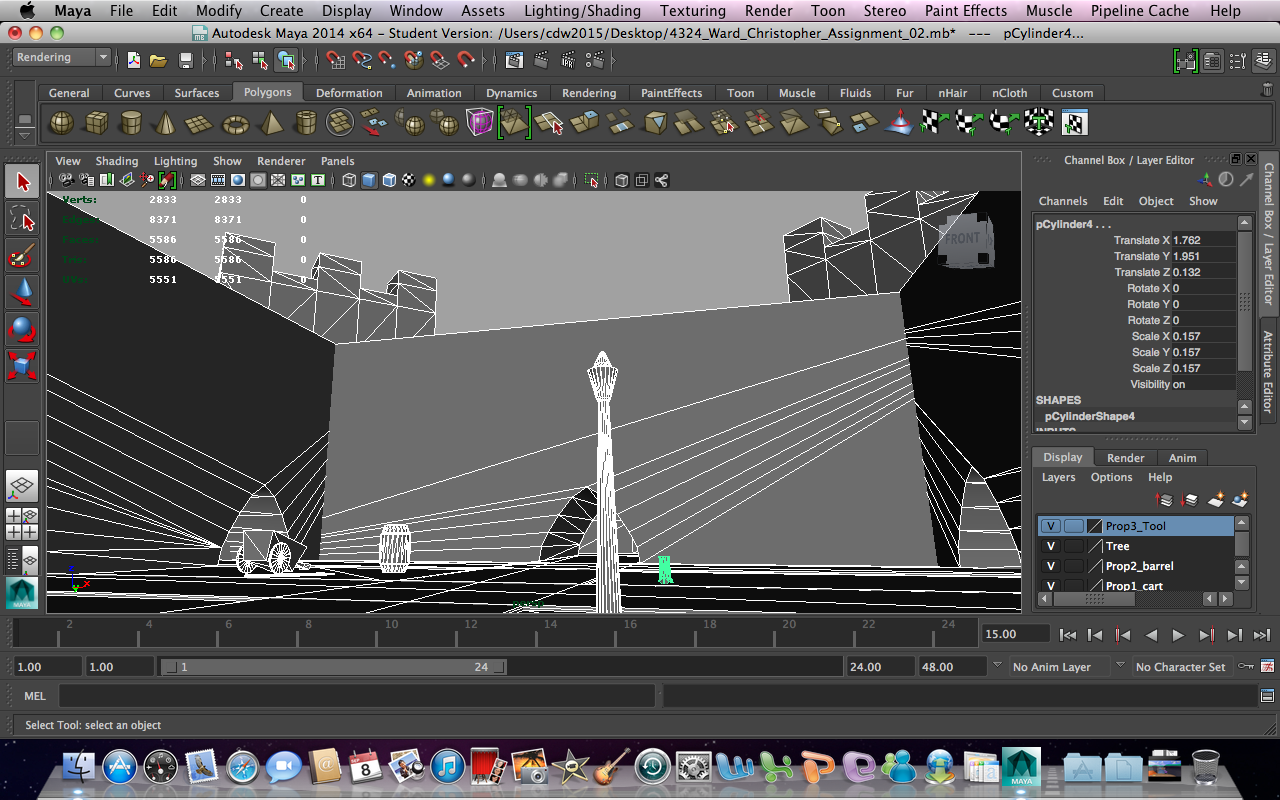The height and width of the screenshot is (800, 1280).
Task: Toggle wireframe shading cube in panel toolbar
Action: tap(349, 181)
